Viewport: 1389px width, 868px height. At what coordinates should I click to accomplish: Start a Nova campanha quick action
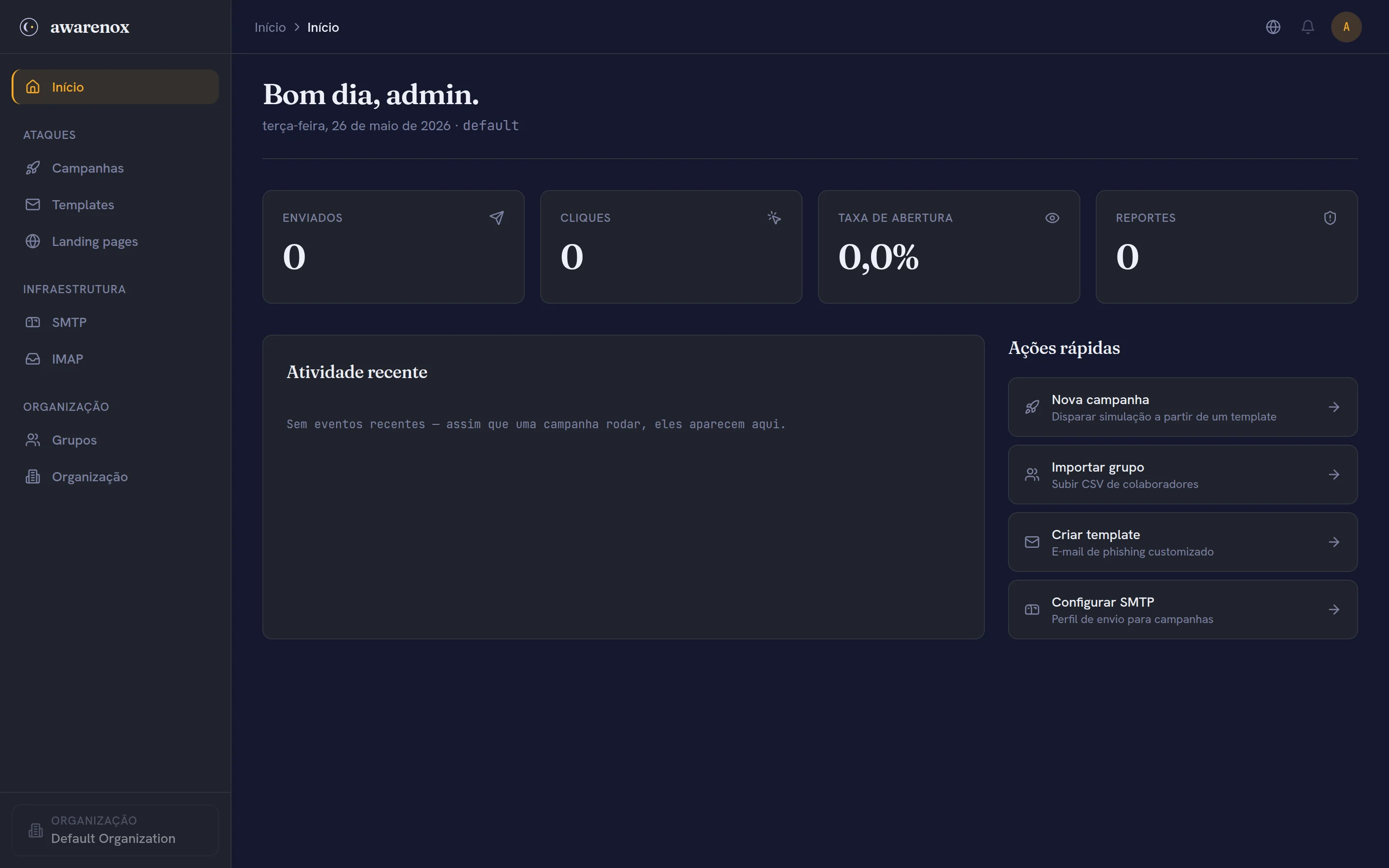(1183, 407)
